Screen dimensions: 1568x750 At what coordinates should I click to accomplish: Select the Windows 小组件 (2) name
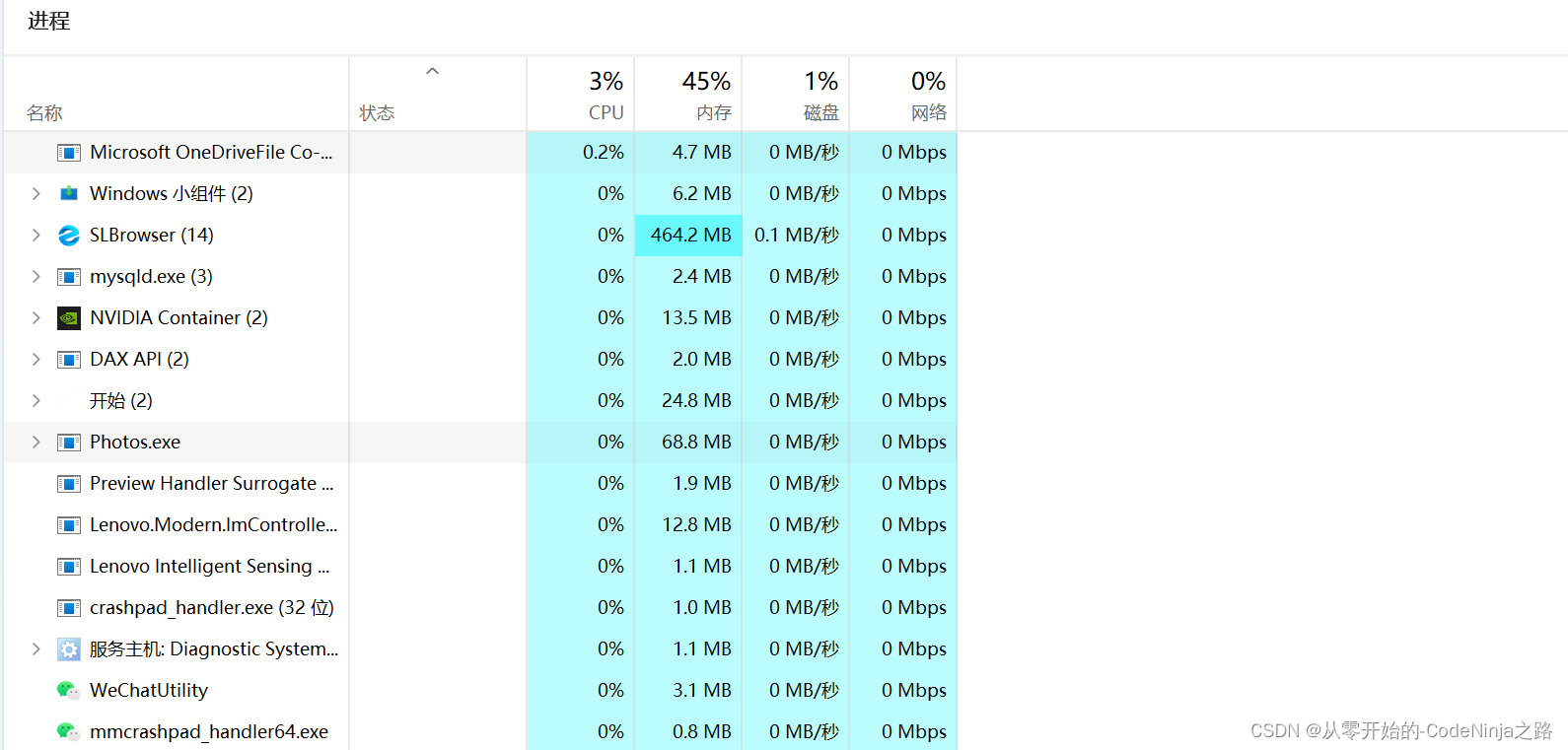(172, 194)
